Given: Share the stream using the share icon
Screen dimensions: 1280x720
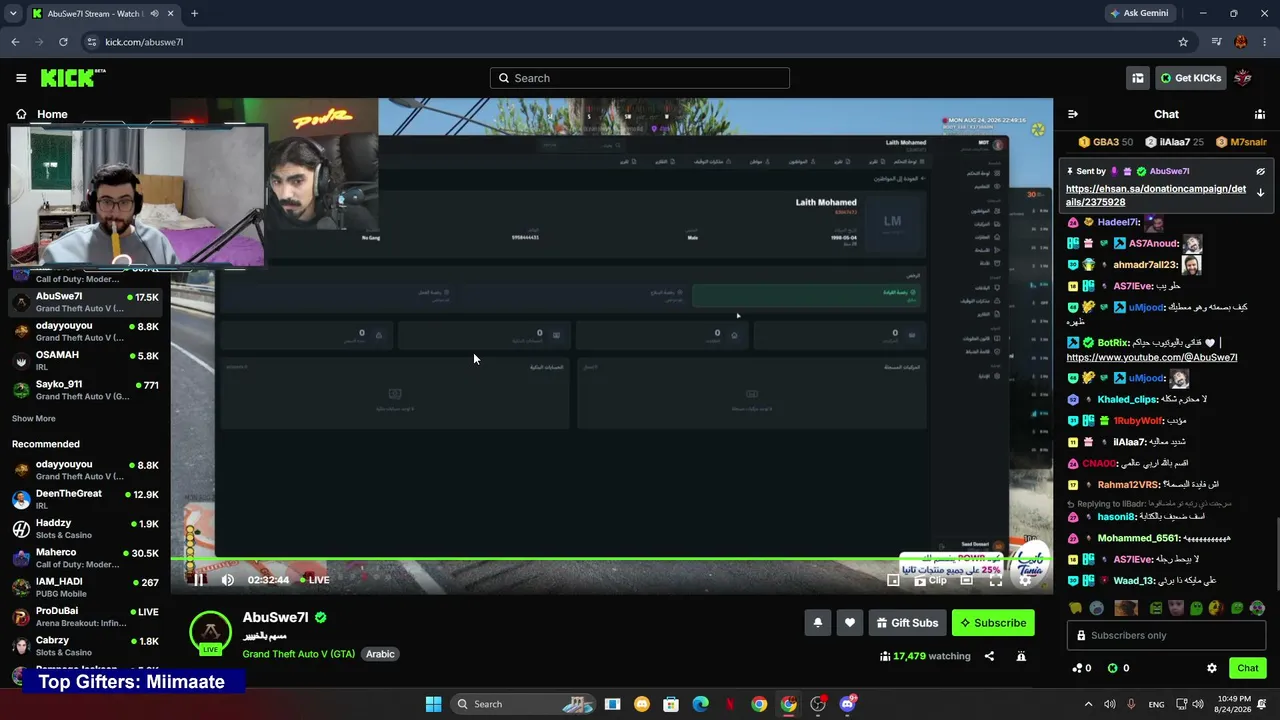Looking at the screenshot, I should coord(989,656).
